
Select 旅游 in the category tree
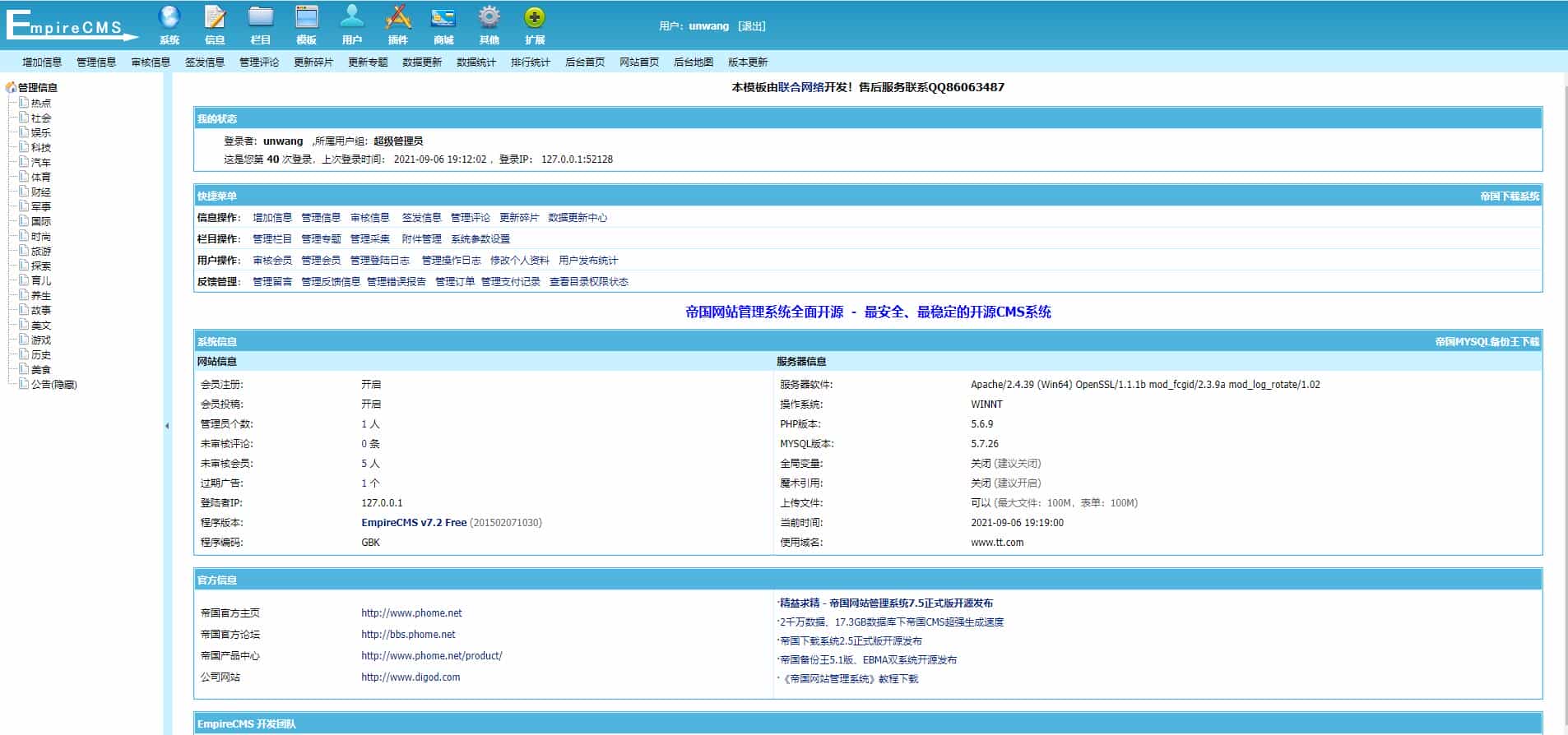click(41, 251)
